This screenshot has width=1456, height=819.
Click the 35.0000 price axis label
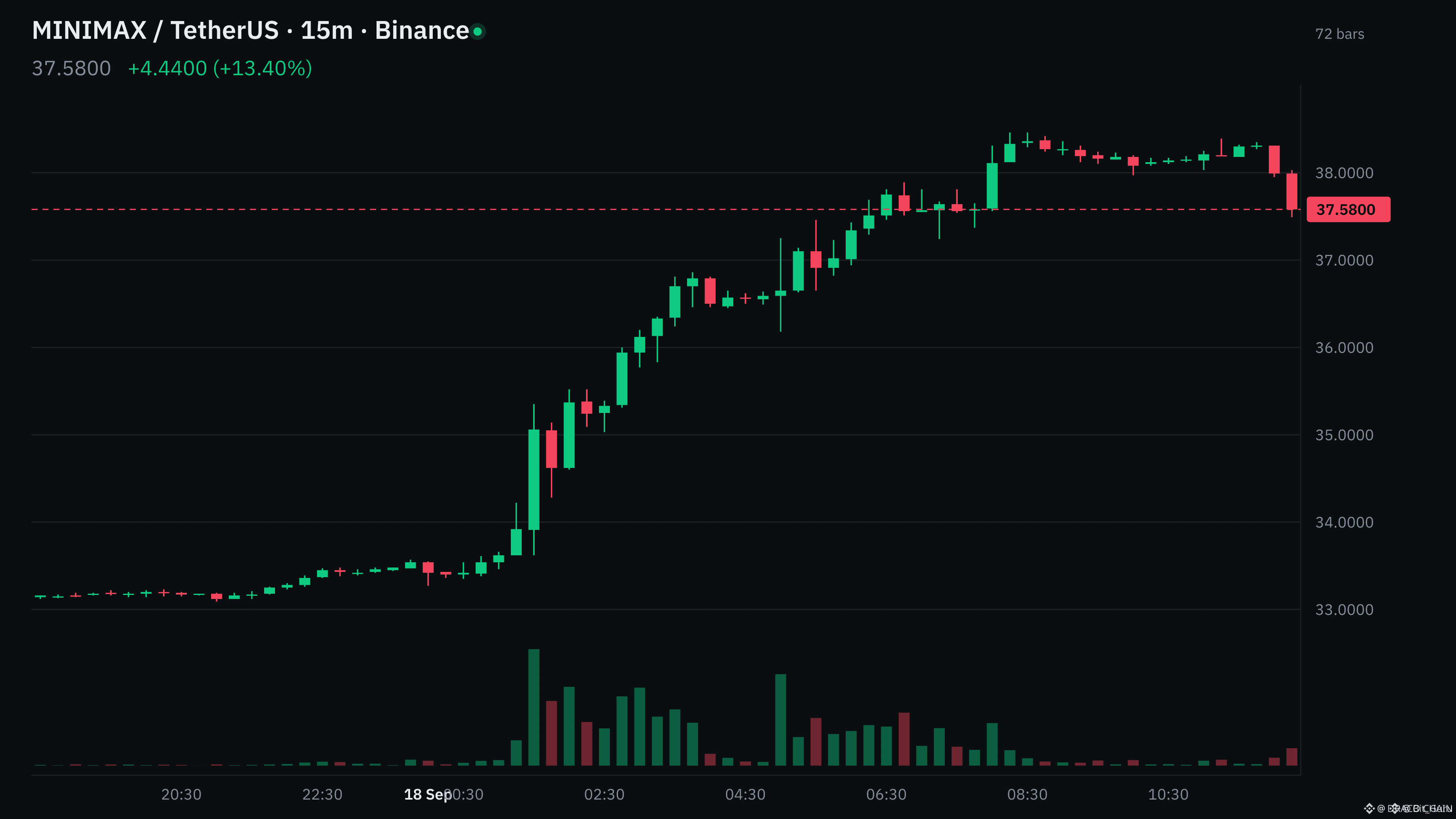(1344, 435)
